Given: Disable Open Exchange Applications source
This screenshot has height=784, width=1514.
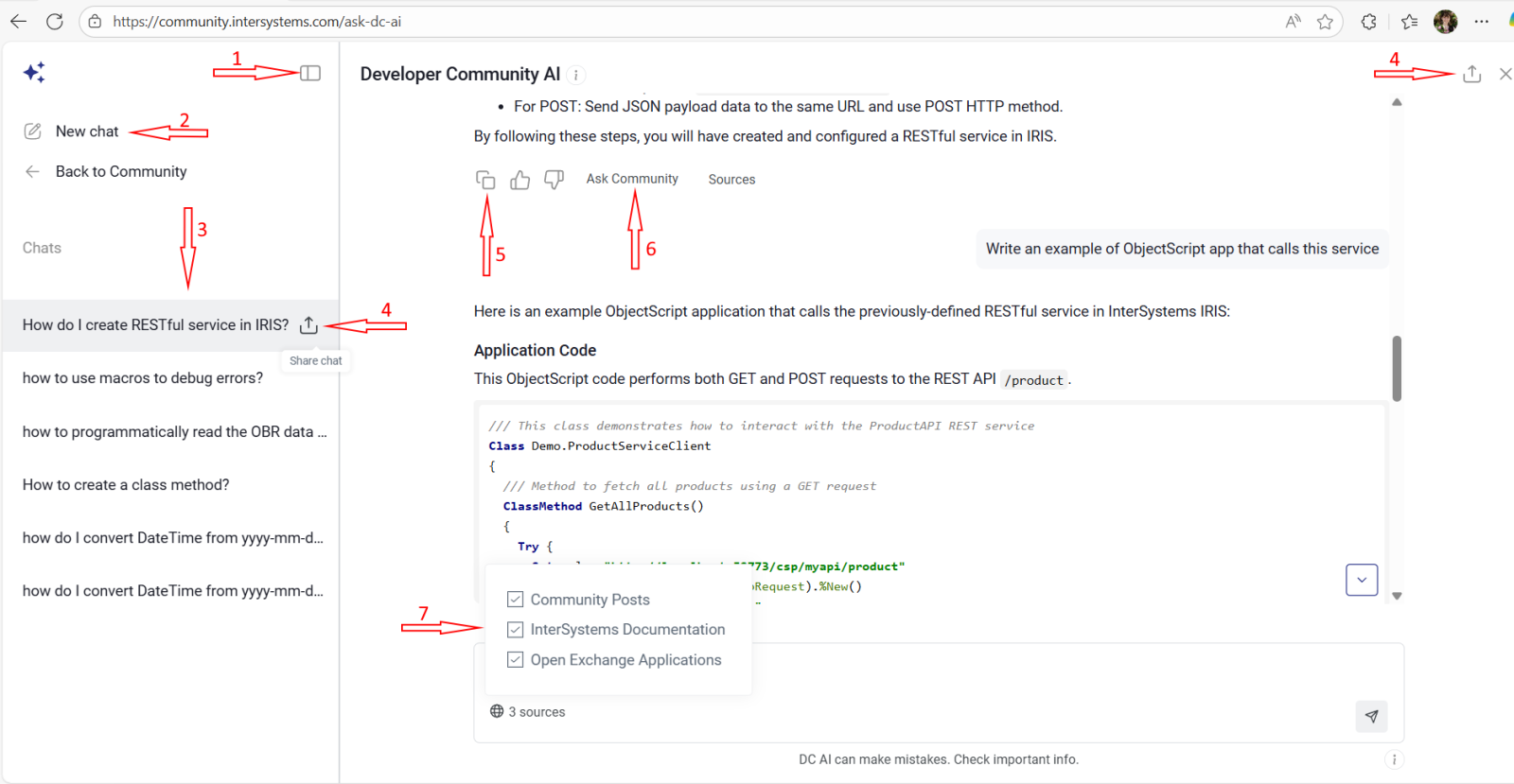Looking at the screenshot, I should 516,660.
